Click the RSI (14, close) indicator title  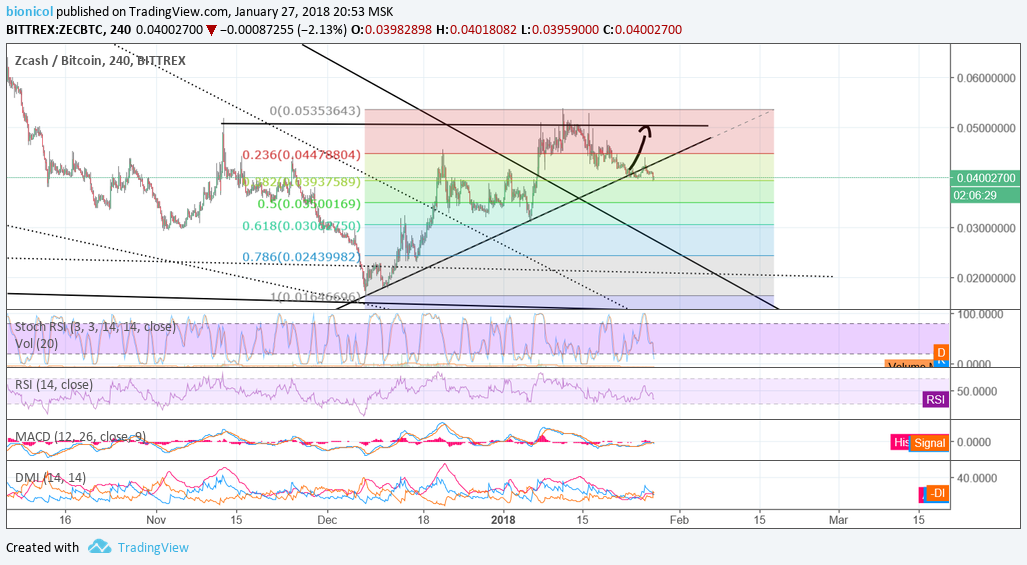click(54, 384)
